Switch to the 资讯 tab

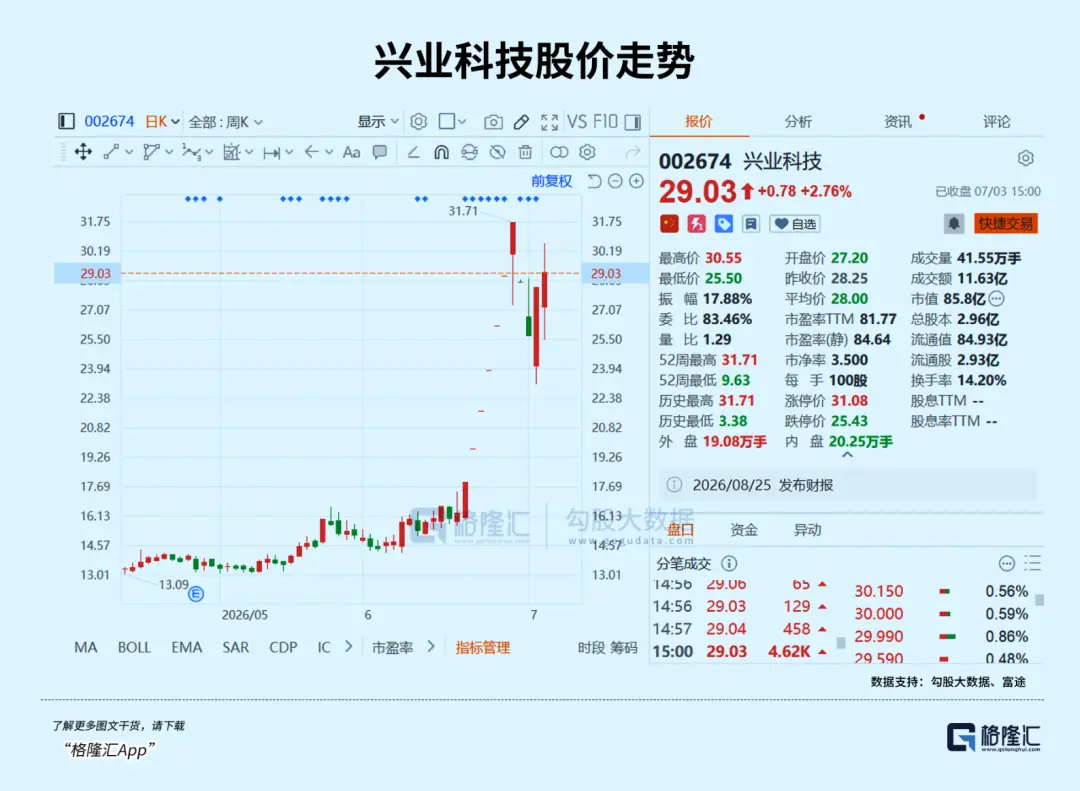pyautogui.click(x=897, y=122)
